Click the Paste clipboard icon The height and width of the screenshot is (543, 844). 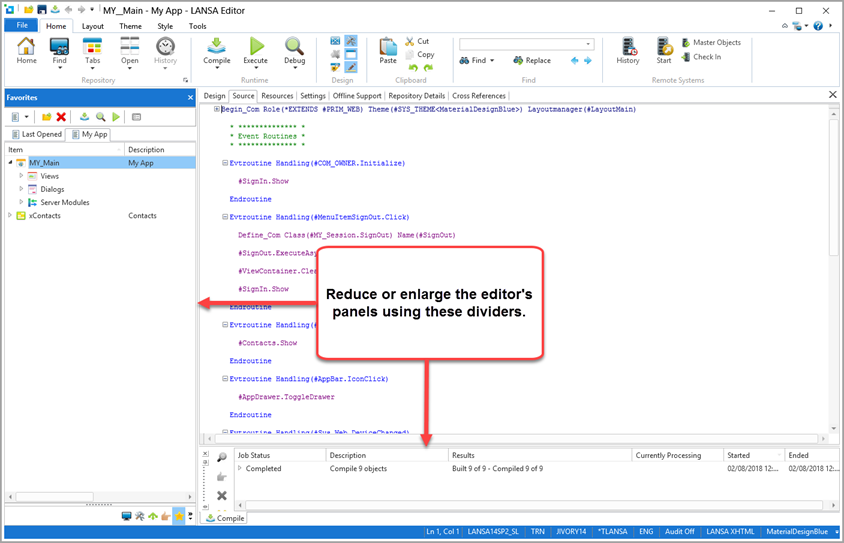[x=388, y=47]
